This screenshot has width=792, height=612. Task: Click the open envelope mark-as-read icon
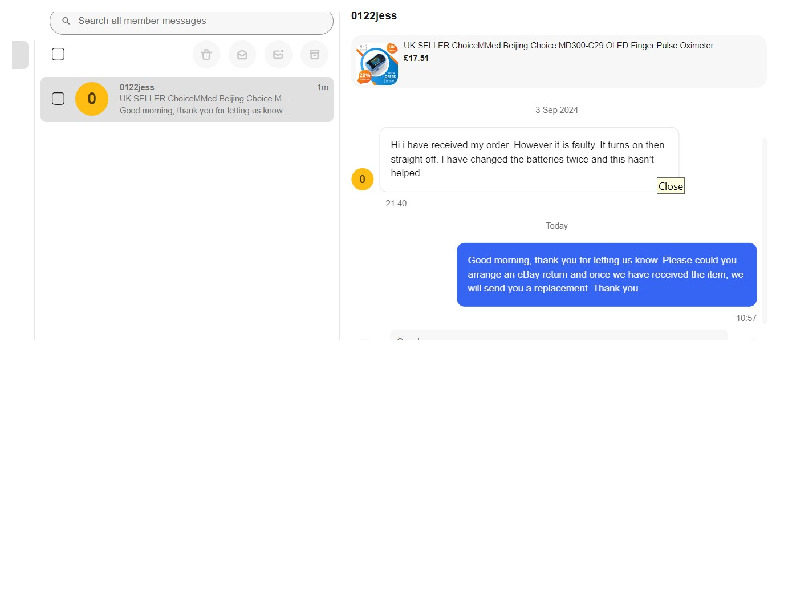242,54
